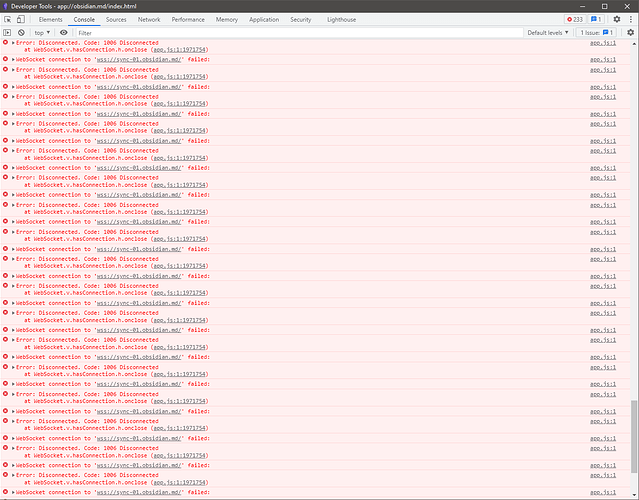Click the scrollbar down arrow

coord(634,495)
